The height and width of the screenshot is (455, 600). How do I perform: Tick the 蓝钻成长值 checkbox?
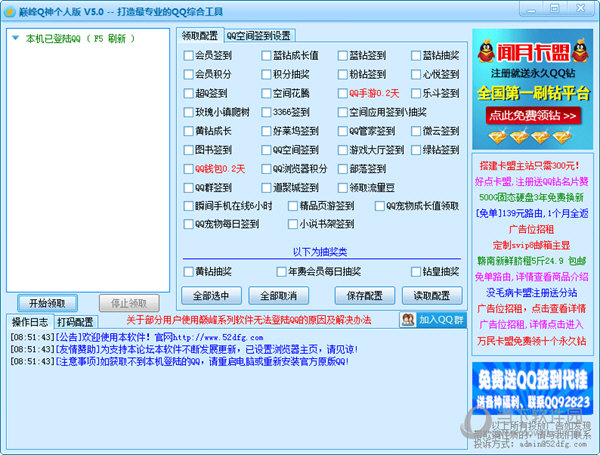266,56
